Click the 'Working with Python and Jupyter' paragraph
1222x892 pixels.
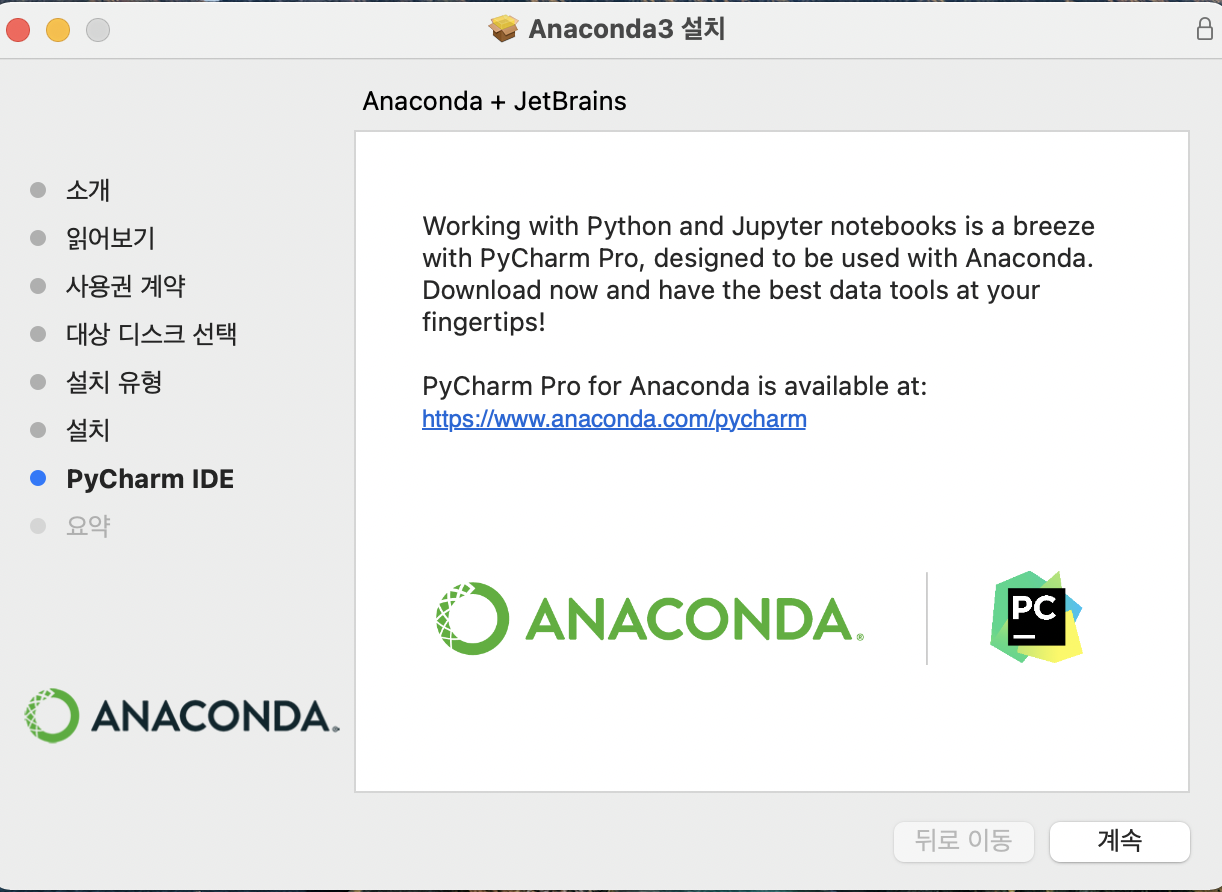pyautogui.click(x=759, y=274)
